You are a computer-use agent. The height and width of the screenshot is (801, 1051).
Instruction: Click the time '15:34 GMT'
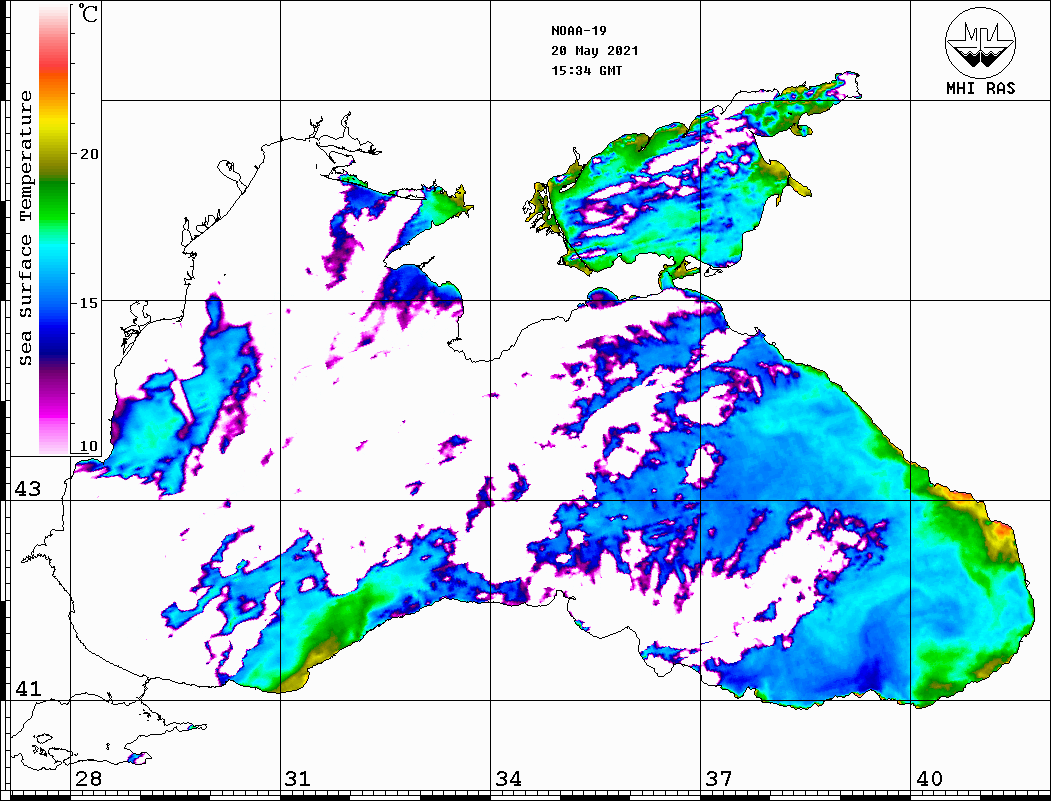click(x=586, y=70)
